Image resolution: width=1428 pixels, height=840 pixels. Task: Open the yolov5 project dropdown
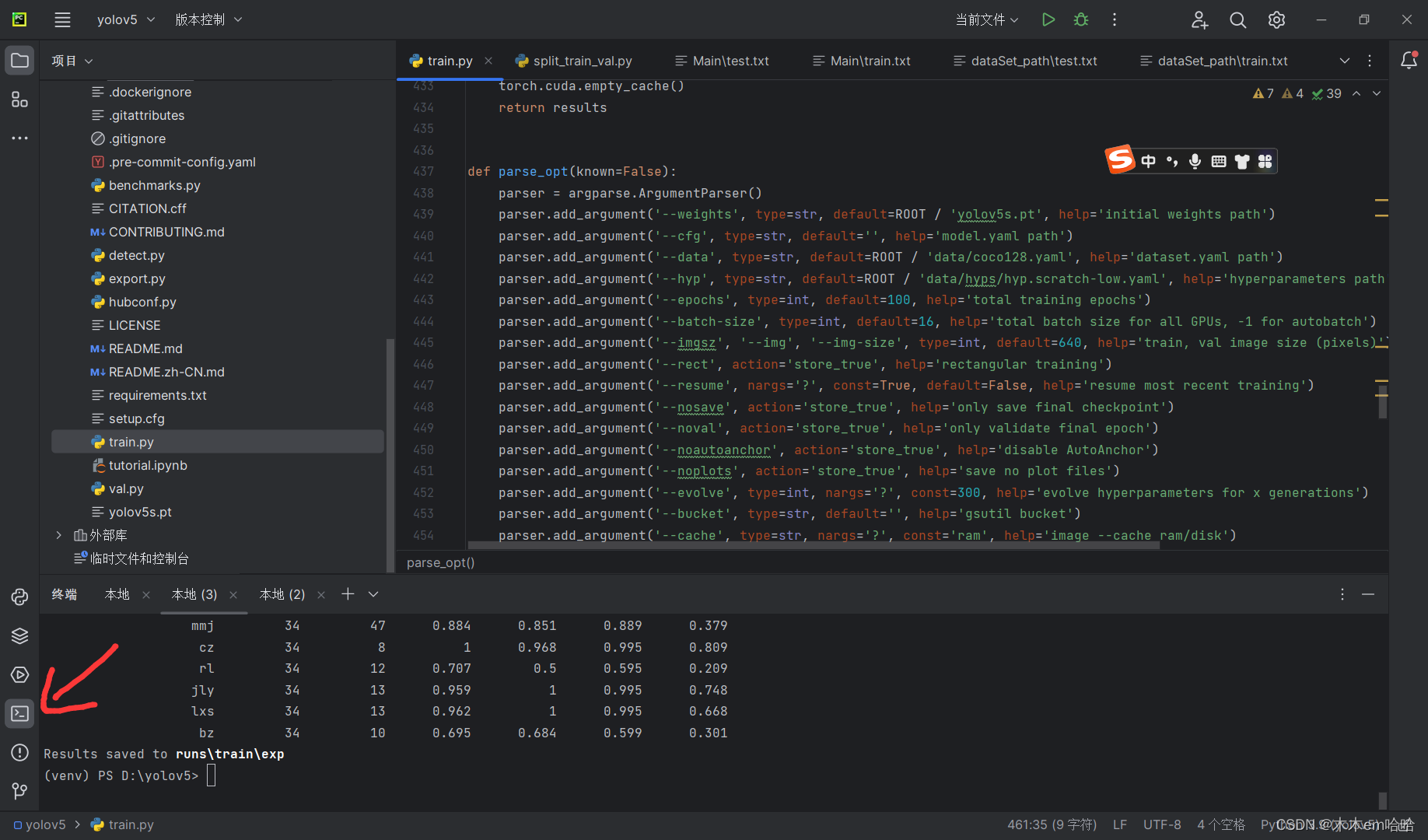[125, 19]
